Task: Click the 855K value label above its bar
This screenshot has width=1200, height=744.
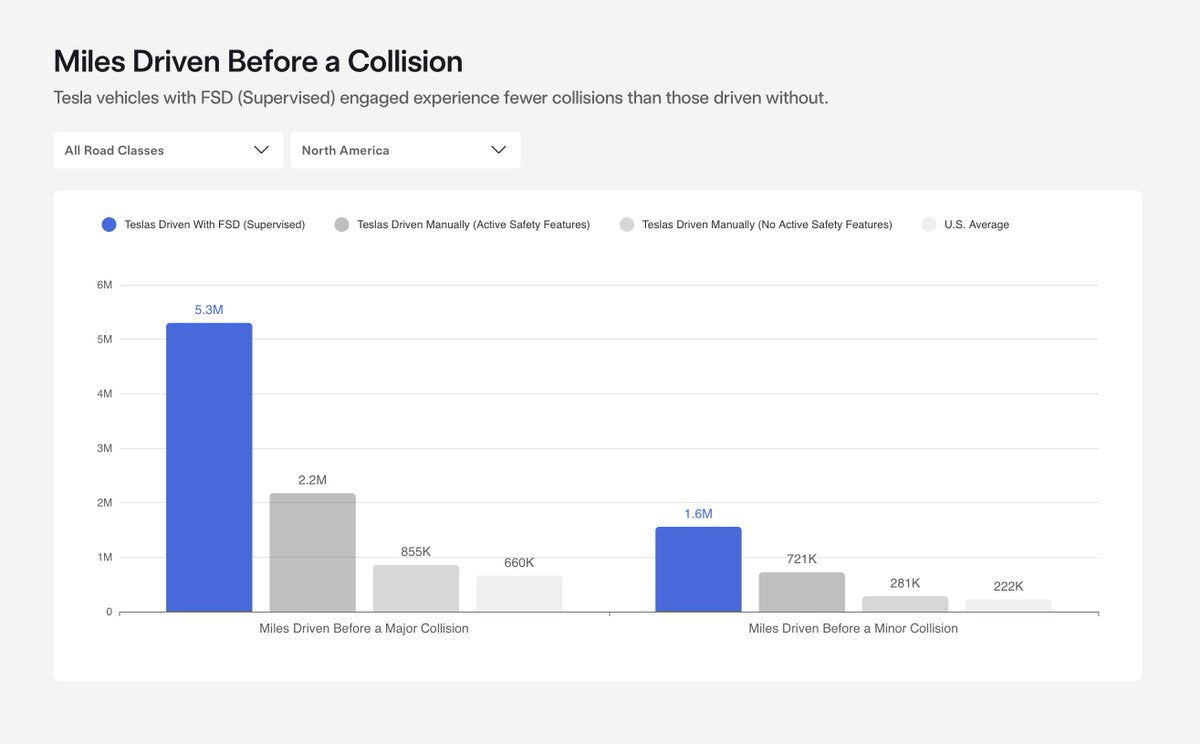Action: point(416,550)
